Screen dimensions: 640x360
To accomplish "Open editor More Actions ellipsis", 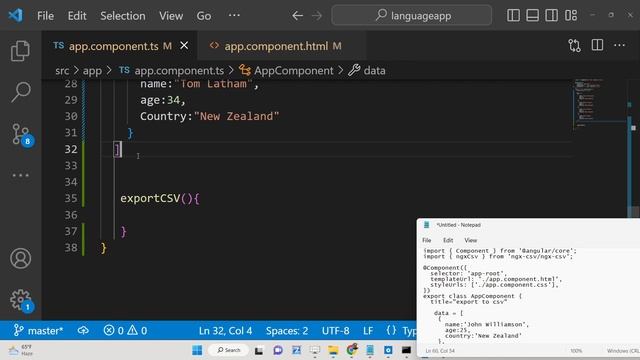I will tap(620, 45).
